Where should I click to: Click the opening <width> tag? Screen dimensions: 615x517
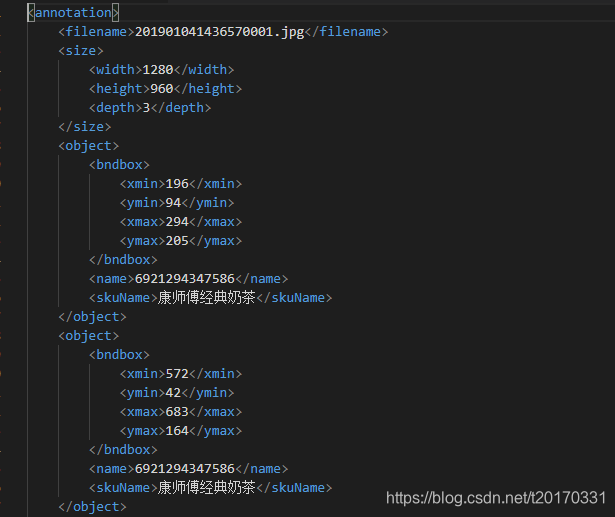click(x=115, y=70)
